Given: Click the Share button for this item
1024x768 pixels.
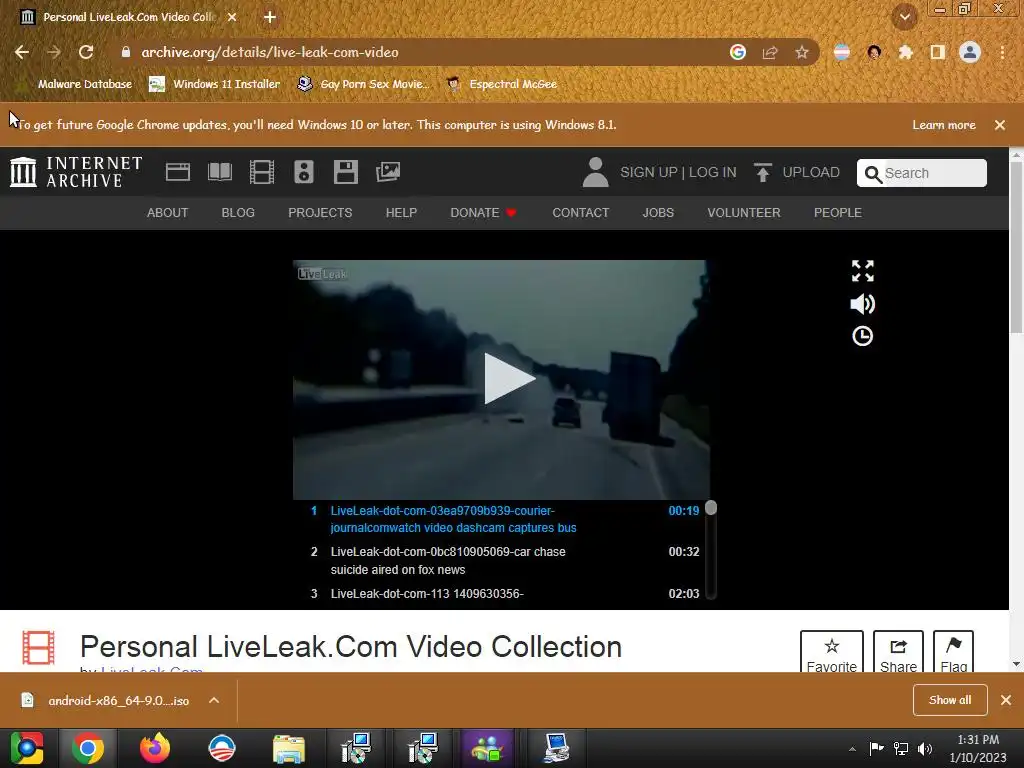Looking at the screenshot, I should tap(898, 652).
